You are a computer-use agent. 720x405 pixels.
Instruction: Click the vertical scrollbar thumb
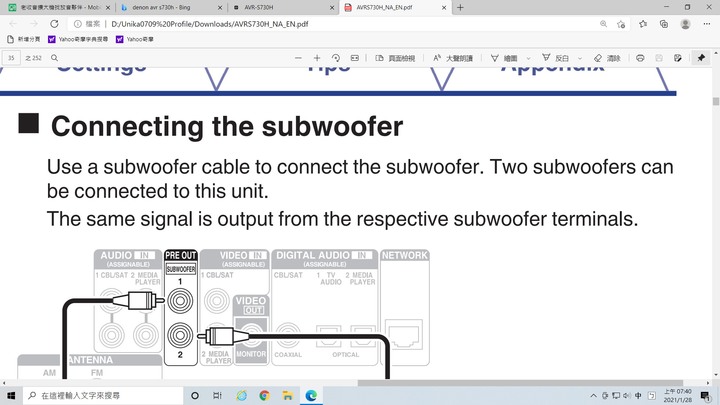(x=716, y=101)
